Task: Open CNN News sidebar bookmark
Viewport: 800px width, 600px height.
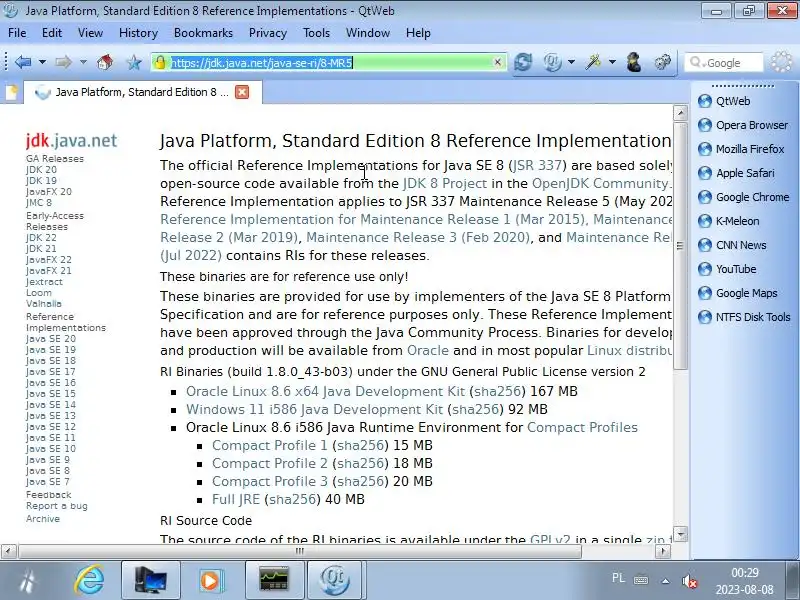Action: 732,245
